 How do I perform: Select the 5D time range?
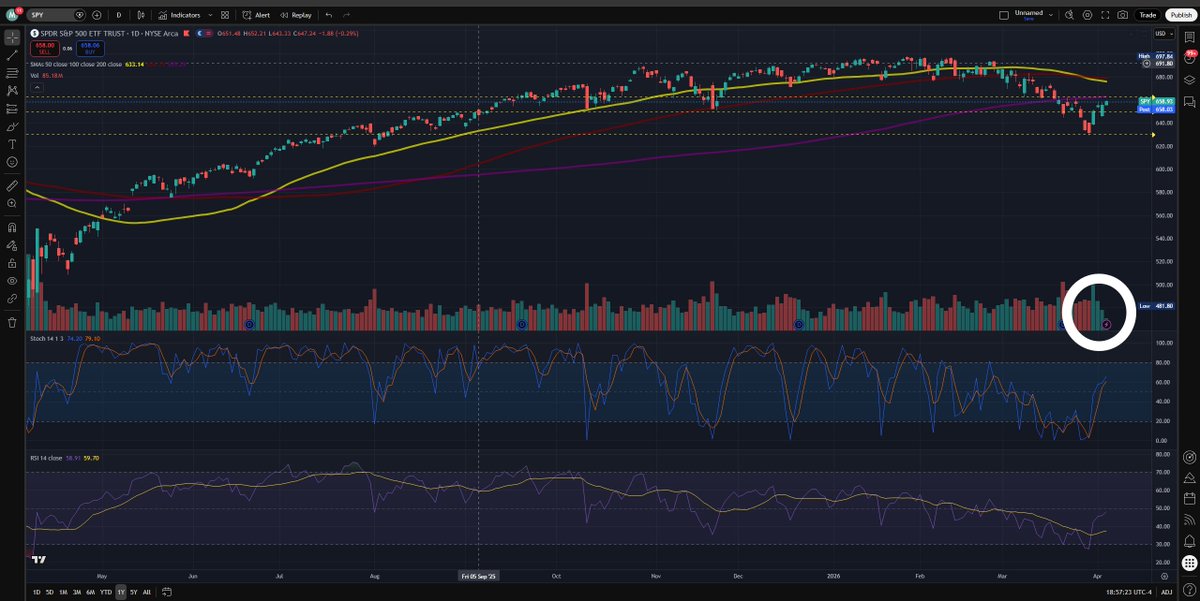50,592
